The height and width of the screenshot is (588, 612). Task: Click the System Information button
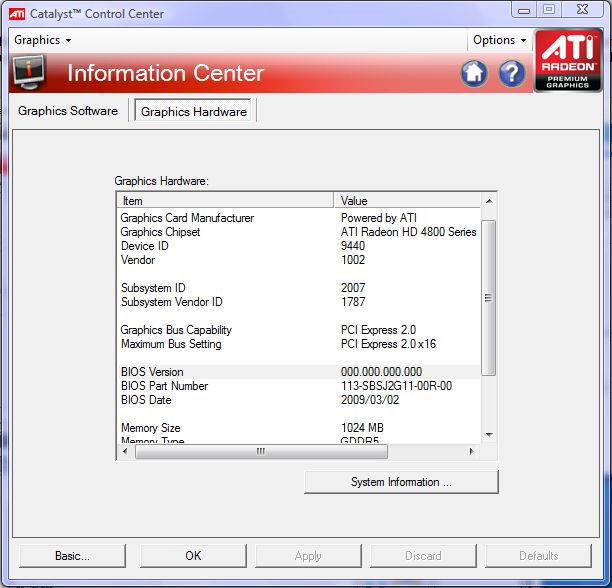coord(401,482)
